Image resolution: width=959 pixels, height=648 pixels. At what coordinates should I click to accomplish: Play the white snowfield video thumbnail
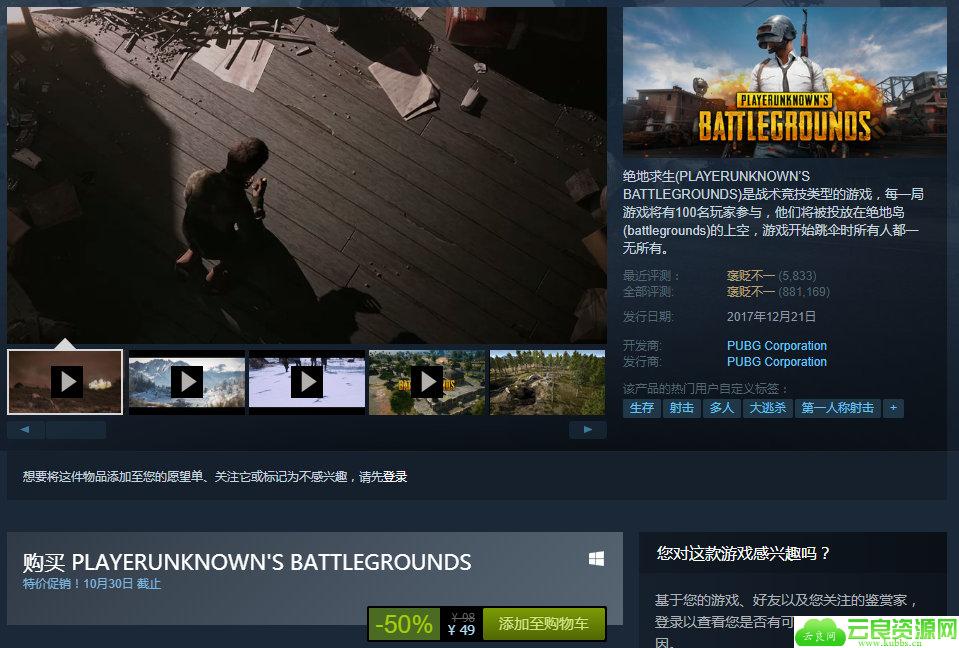tap(307, 382)
